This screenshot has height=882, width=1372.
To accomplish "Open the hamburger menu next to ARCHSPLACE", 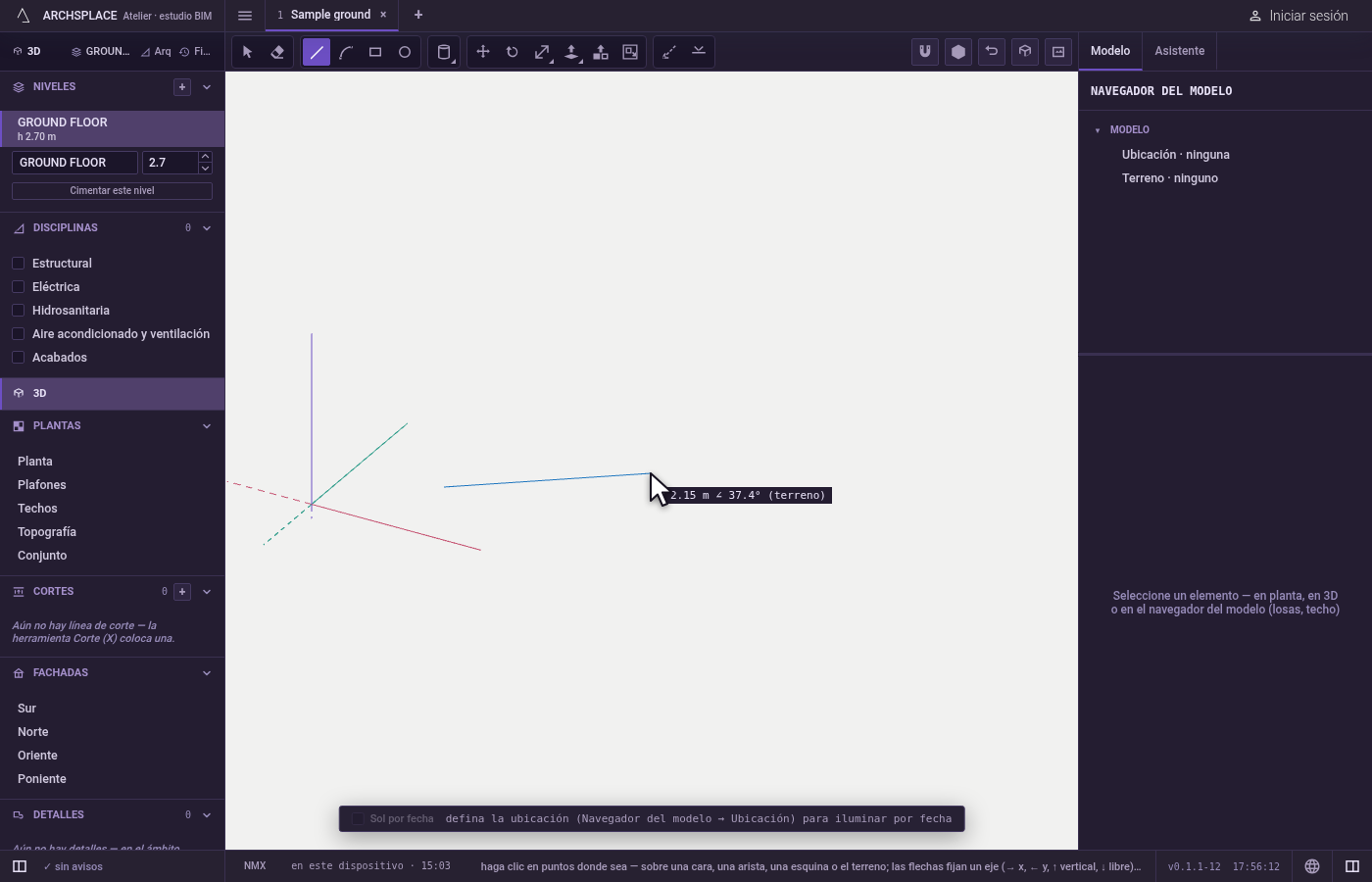I will click(245, 16).
